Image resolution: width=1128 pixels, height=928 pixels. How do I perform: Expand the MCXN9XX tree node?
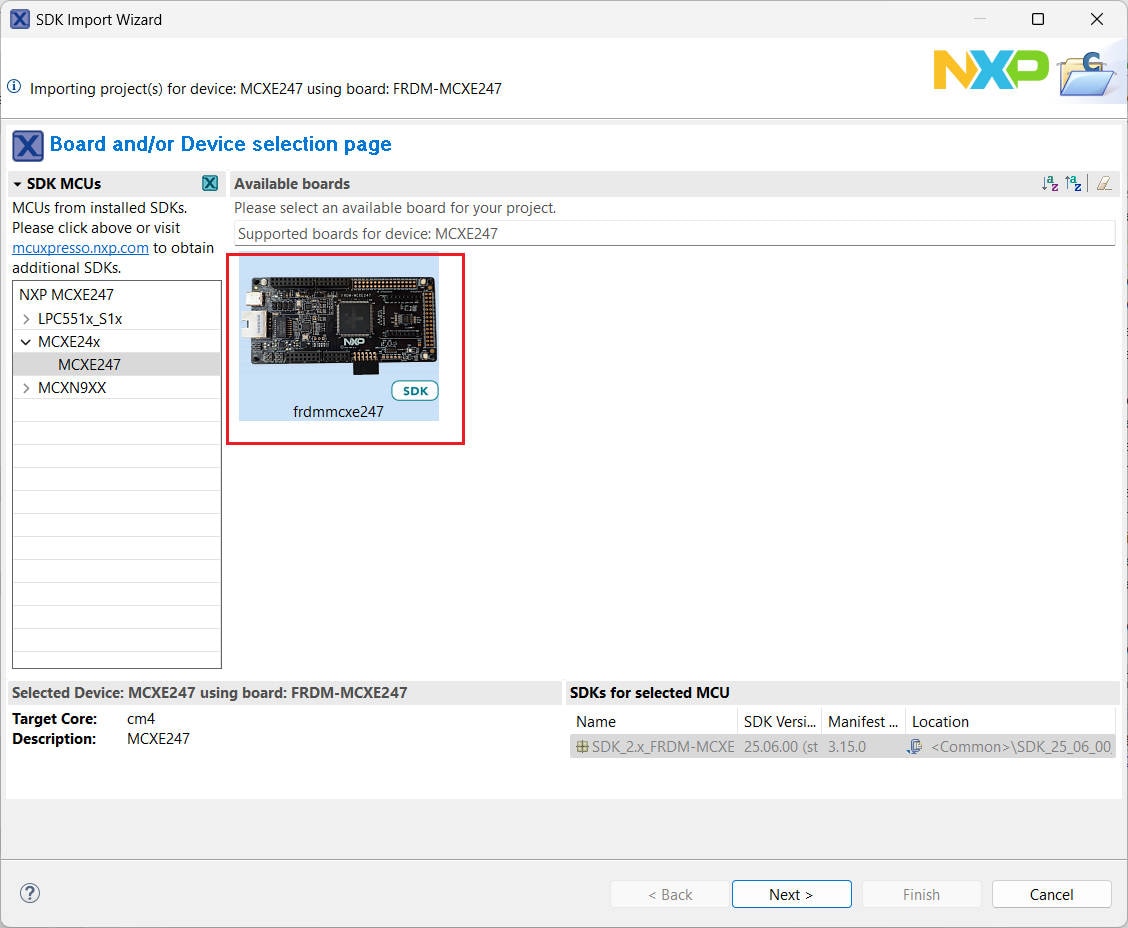[26, 388]
